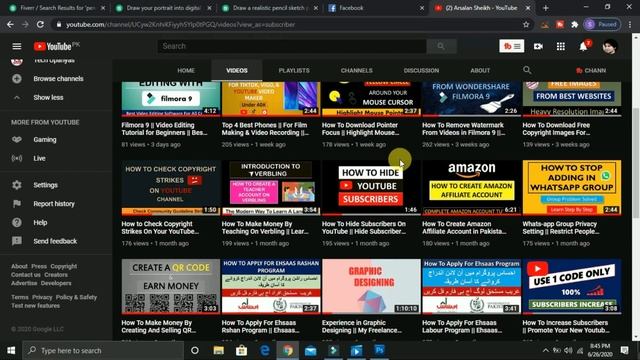Click the Browse channels plus icon
This screenshot has width=640, height=360.
coord(17,79)
